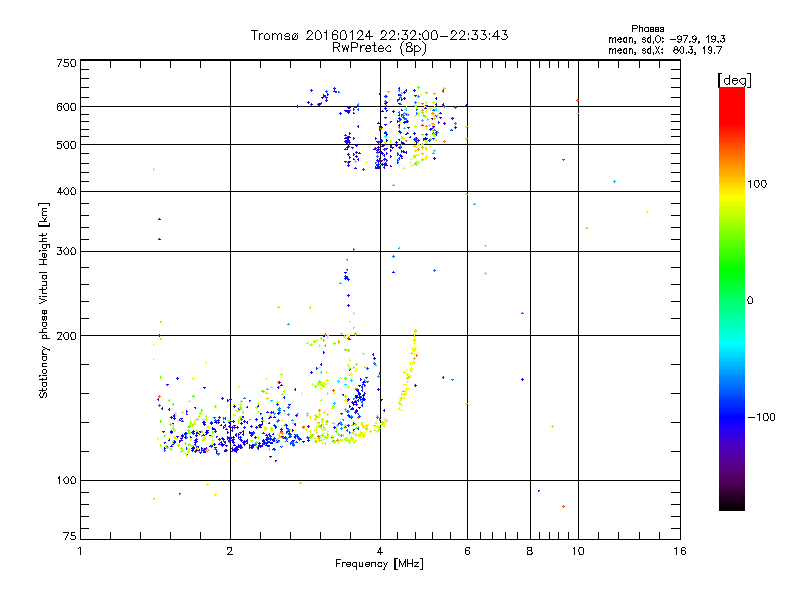800x600 pixels.
Task: Click the x-axis tick label '2'
Action: coord(230,551)
